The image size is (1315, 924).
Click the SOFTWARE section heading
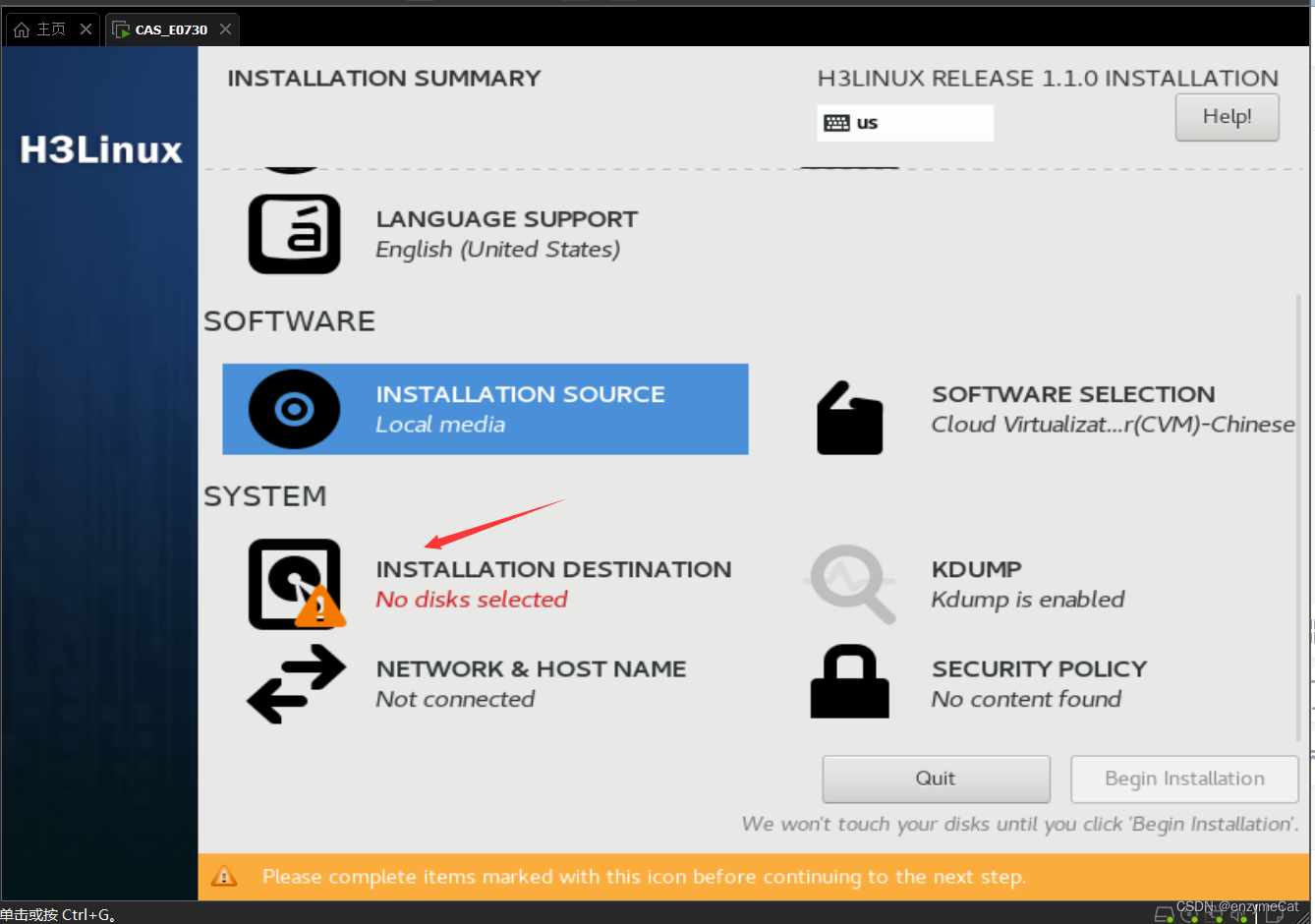click(290, 321)
